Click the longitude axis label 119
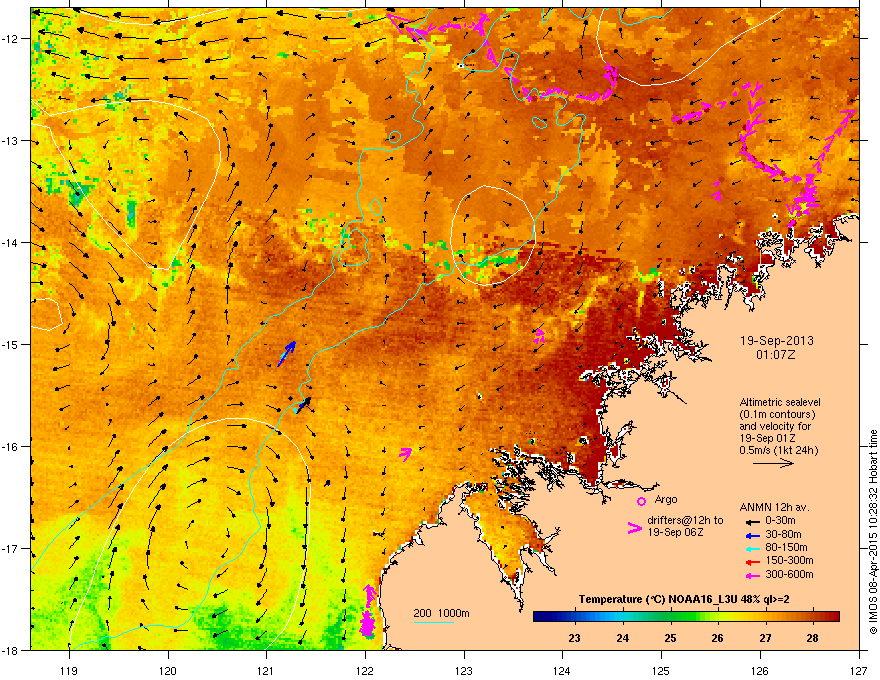The image size is (880, 680). (69, 670)
